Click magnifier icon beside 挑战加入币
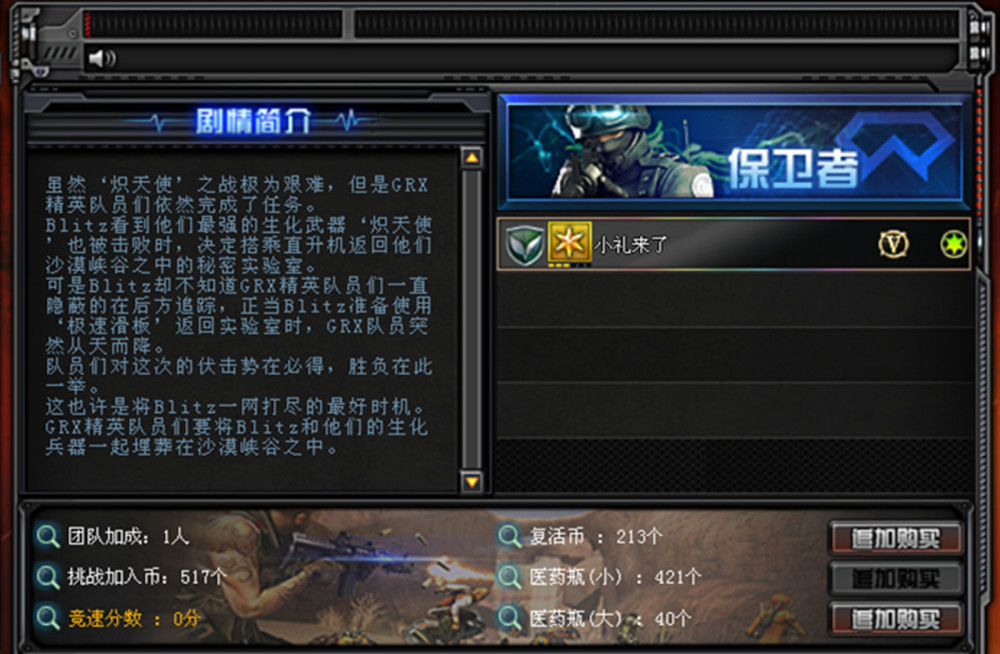This screenshot has height=654, width=1000. point(47,577)
